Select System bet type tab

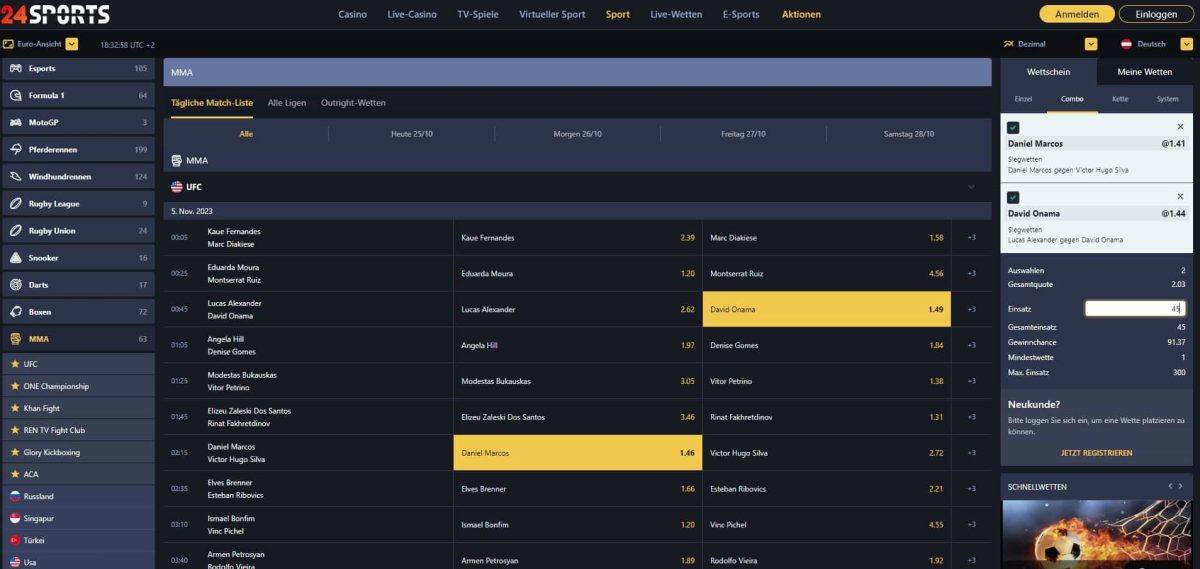tap(1167, 99)
